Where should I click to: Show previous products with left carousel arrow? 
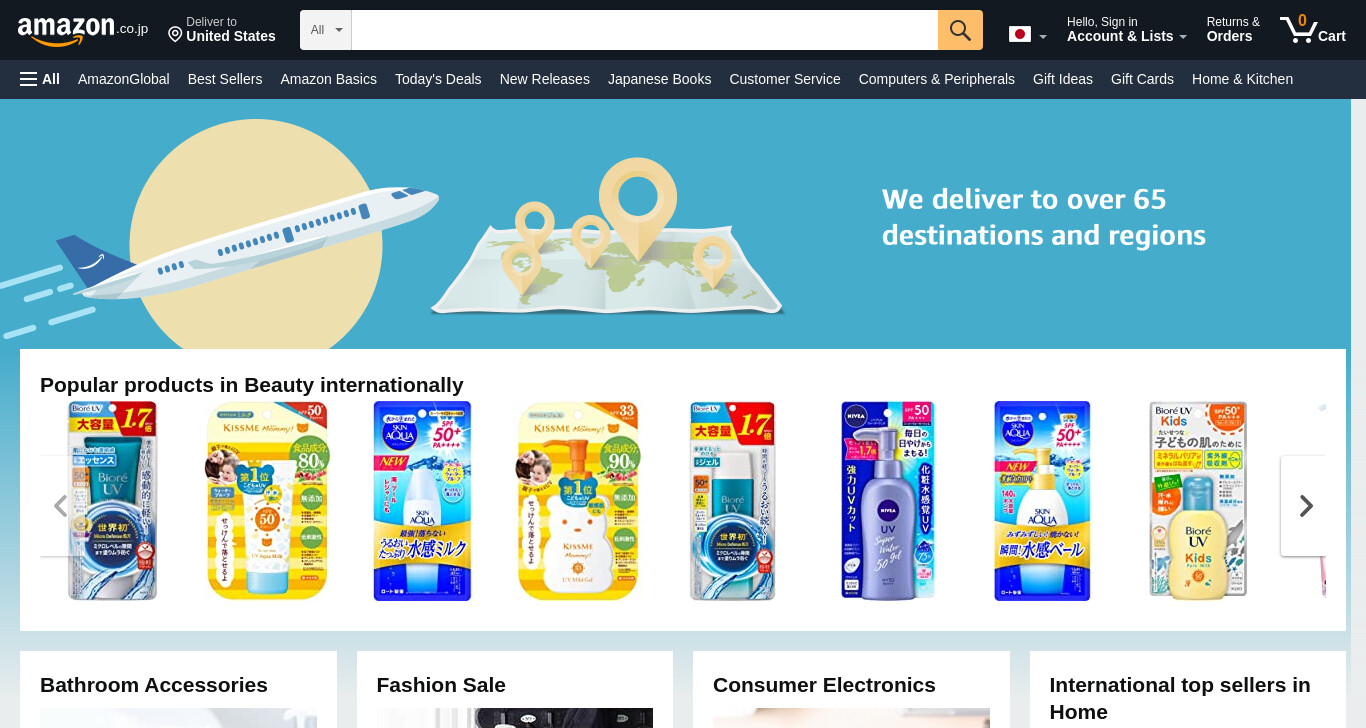61,506
